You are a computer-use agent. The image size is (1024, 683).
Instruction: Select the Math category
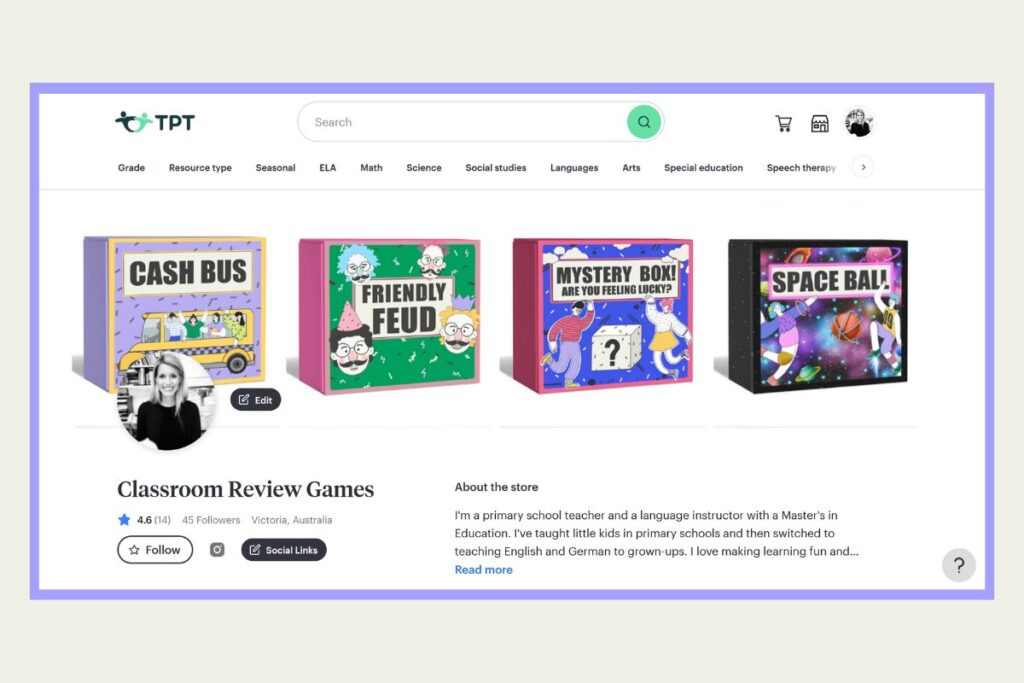pos(371,168)
